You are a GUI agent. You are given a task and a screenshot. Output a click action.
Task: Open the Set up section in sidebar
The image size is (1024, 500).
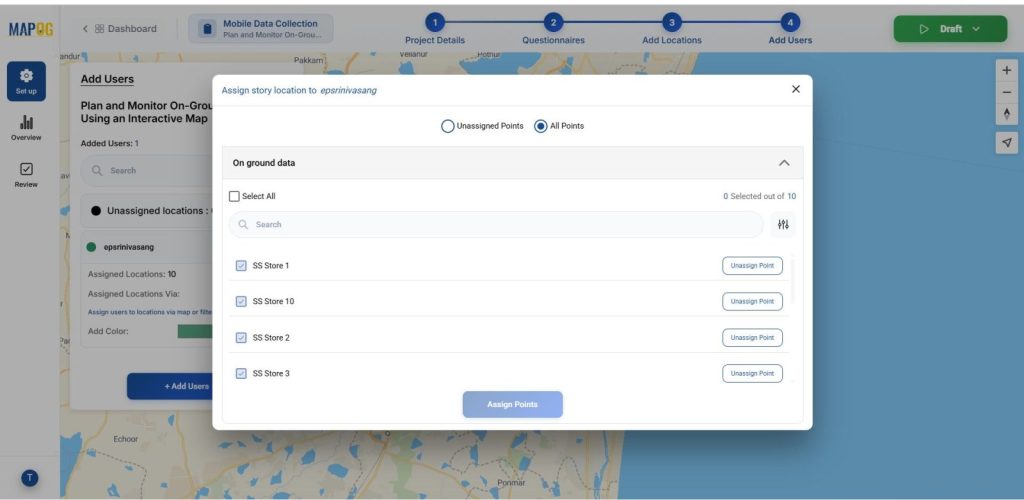26,82
